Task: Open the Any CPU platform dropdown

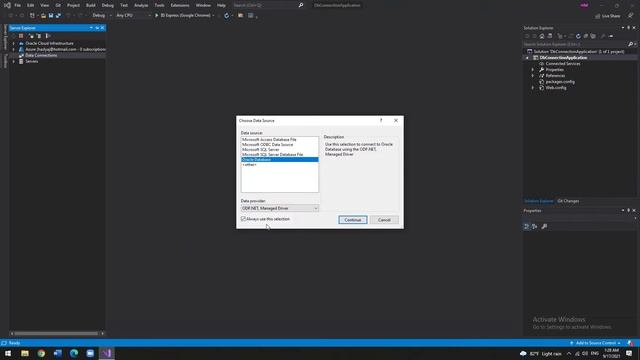Action: [x=133, y=16]
